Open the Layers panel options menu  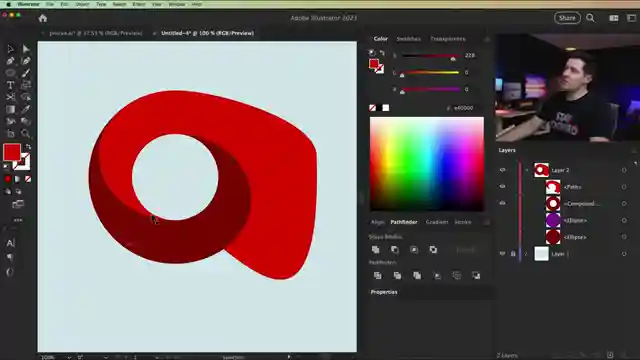[634, 151]
